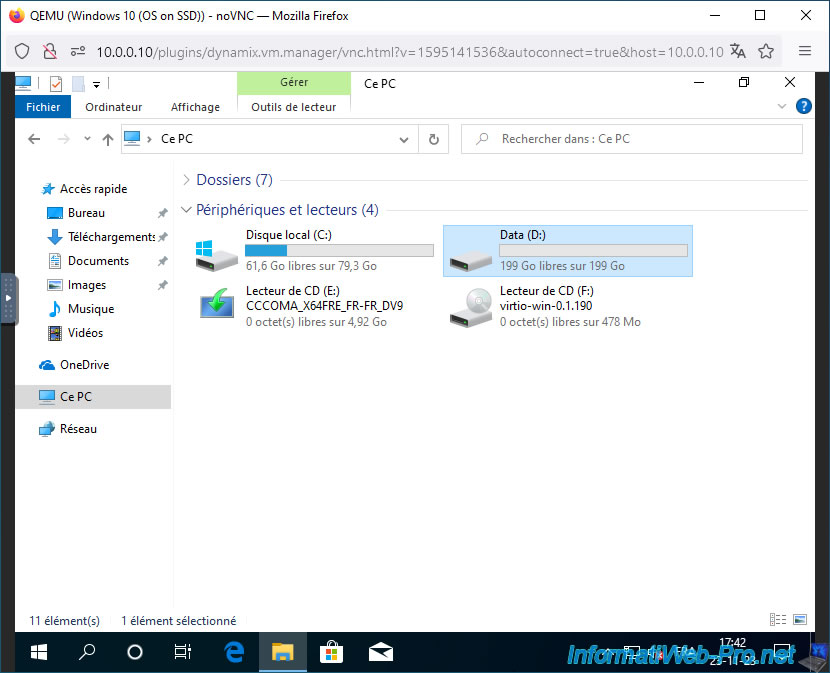
Task: Click the pin icon next to Documents
Action: pyautogui.click(x=163, y=261)
